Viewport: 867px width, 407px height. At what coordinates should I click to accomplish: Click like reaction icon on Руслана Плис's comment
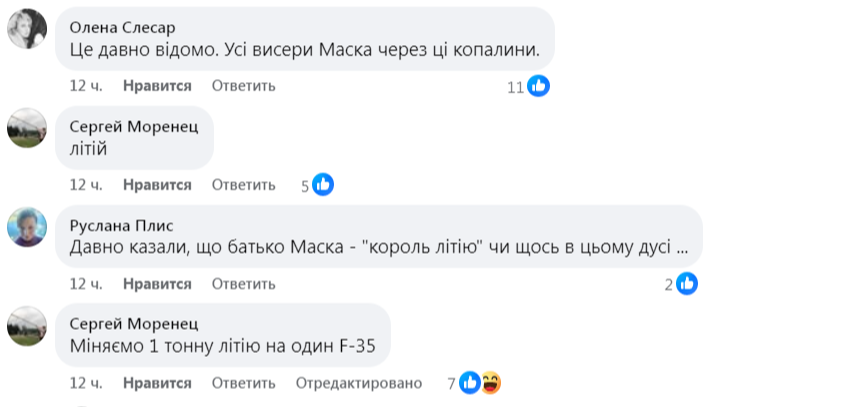(686, 284)
